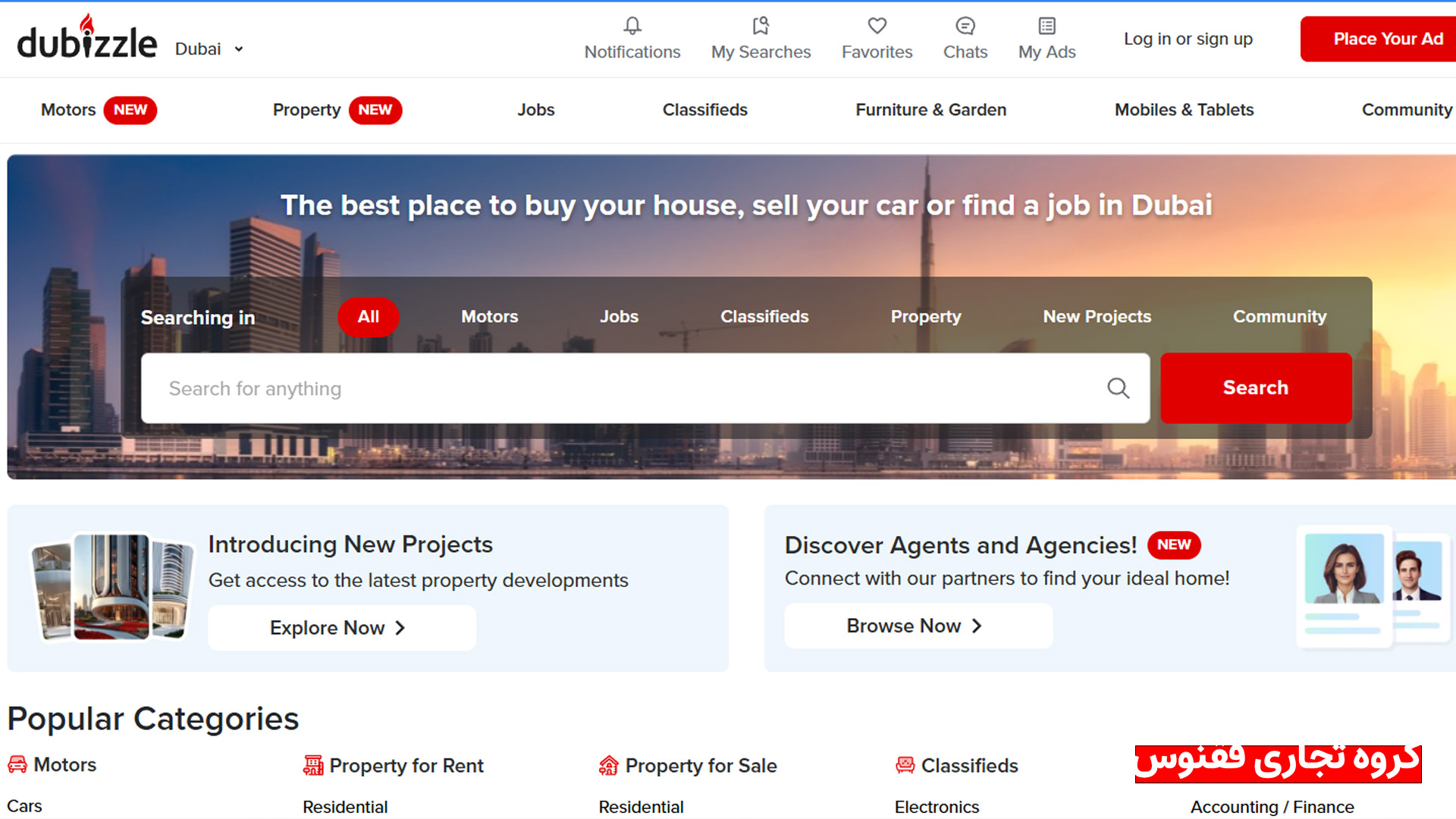This screenshot has height=819, width=1456.
Task: Expand the Dubai city dropdown
Action: tap(209, 49)
